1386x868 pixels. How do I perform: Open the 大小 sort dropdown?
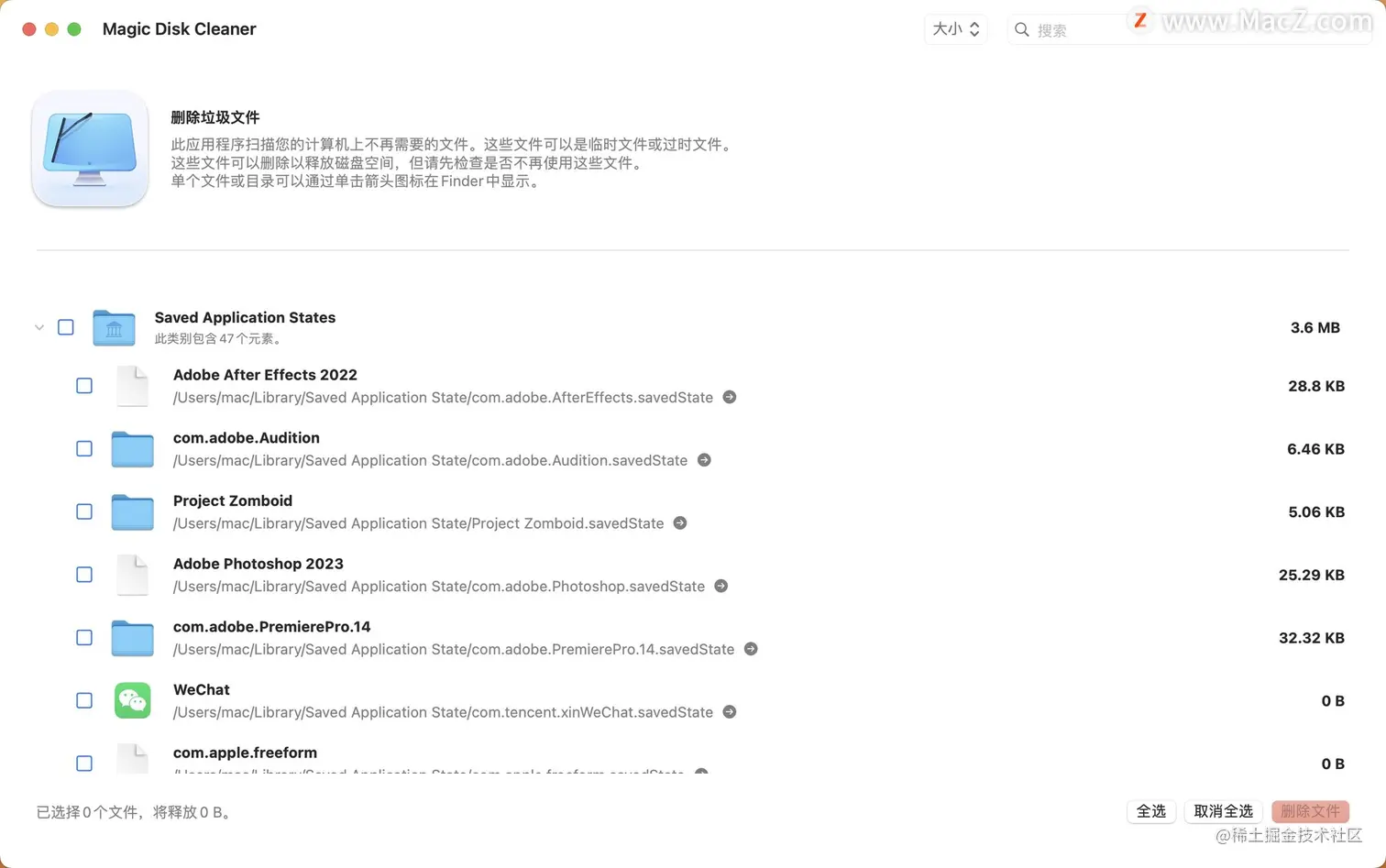coord(955,28)
